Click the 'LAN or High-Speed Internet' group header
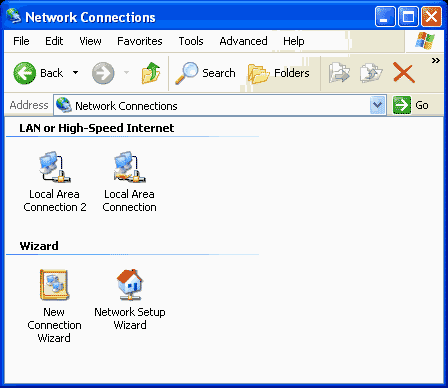Screen dimensions: 448x388 (x=97, y=128)
